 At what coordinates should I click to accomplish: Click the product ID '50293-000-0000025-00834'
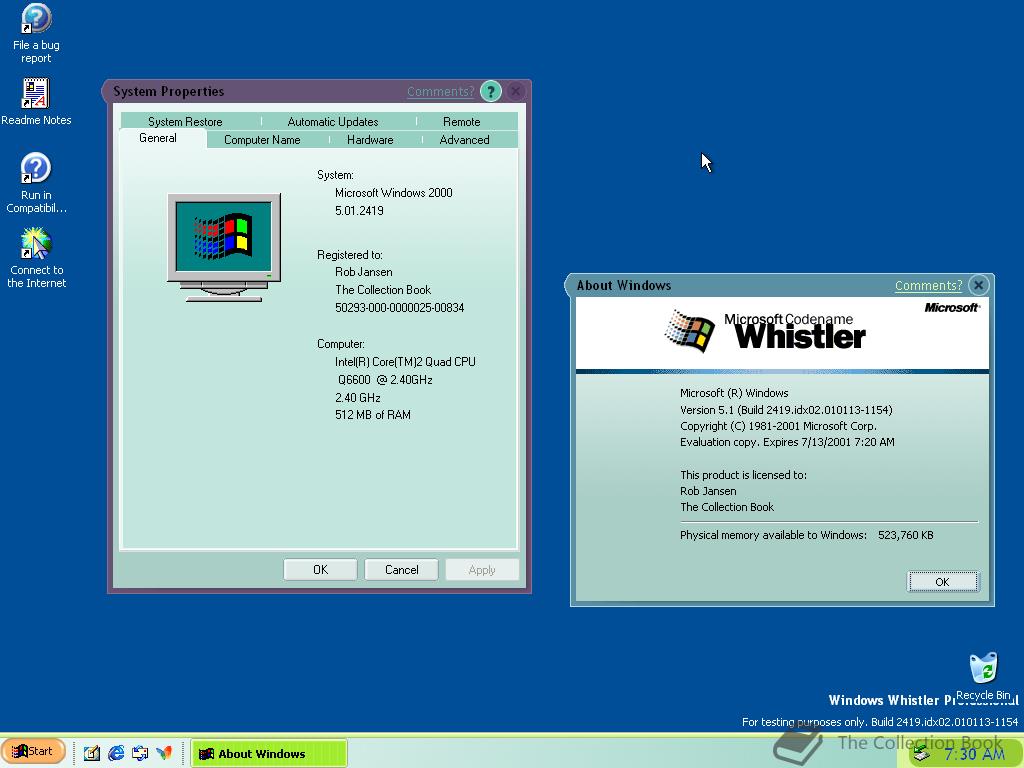tap(400, 308)
